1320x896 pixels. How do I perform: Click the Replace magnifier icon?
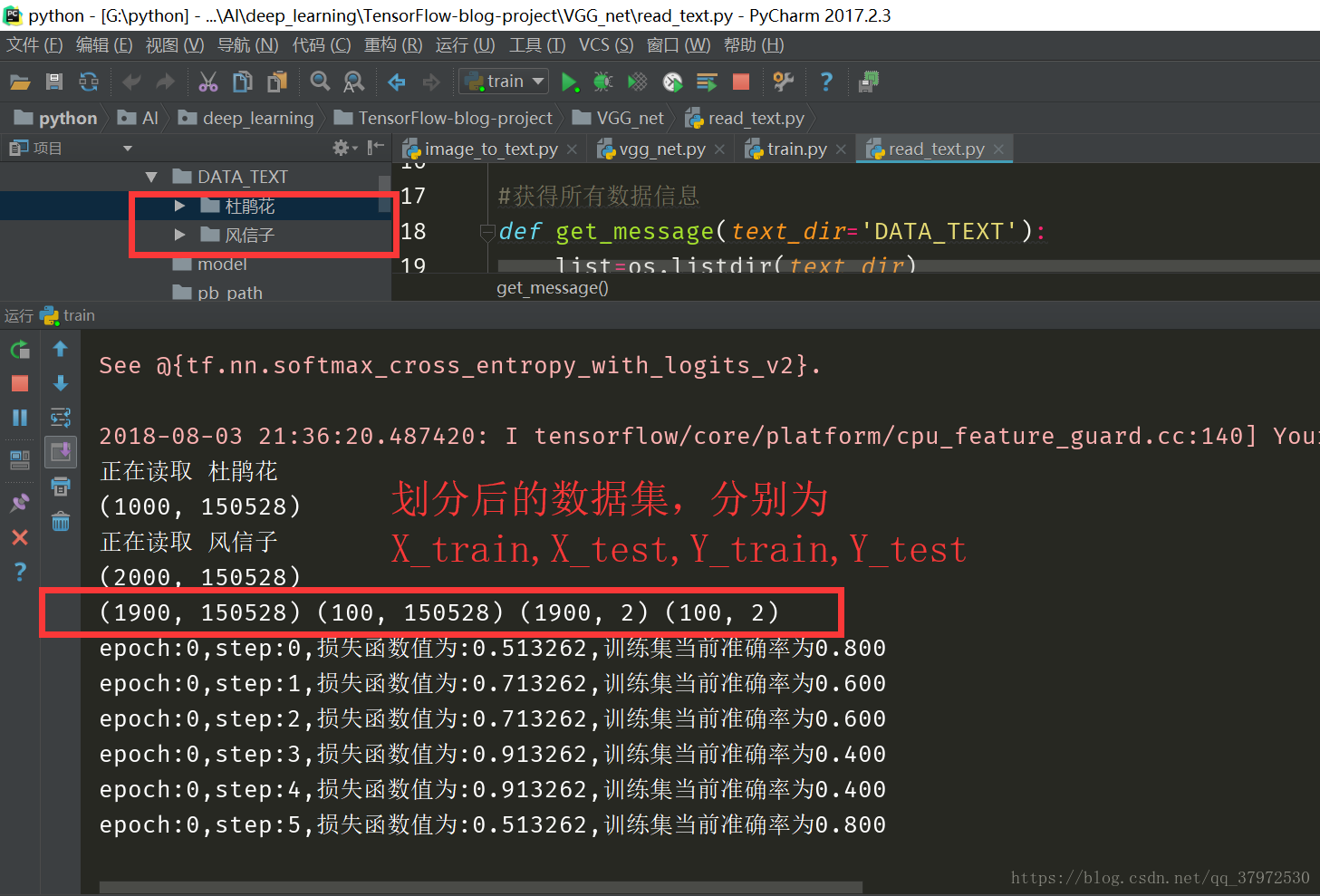354,82
